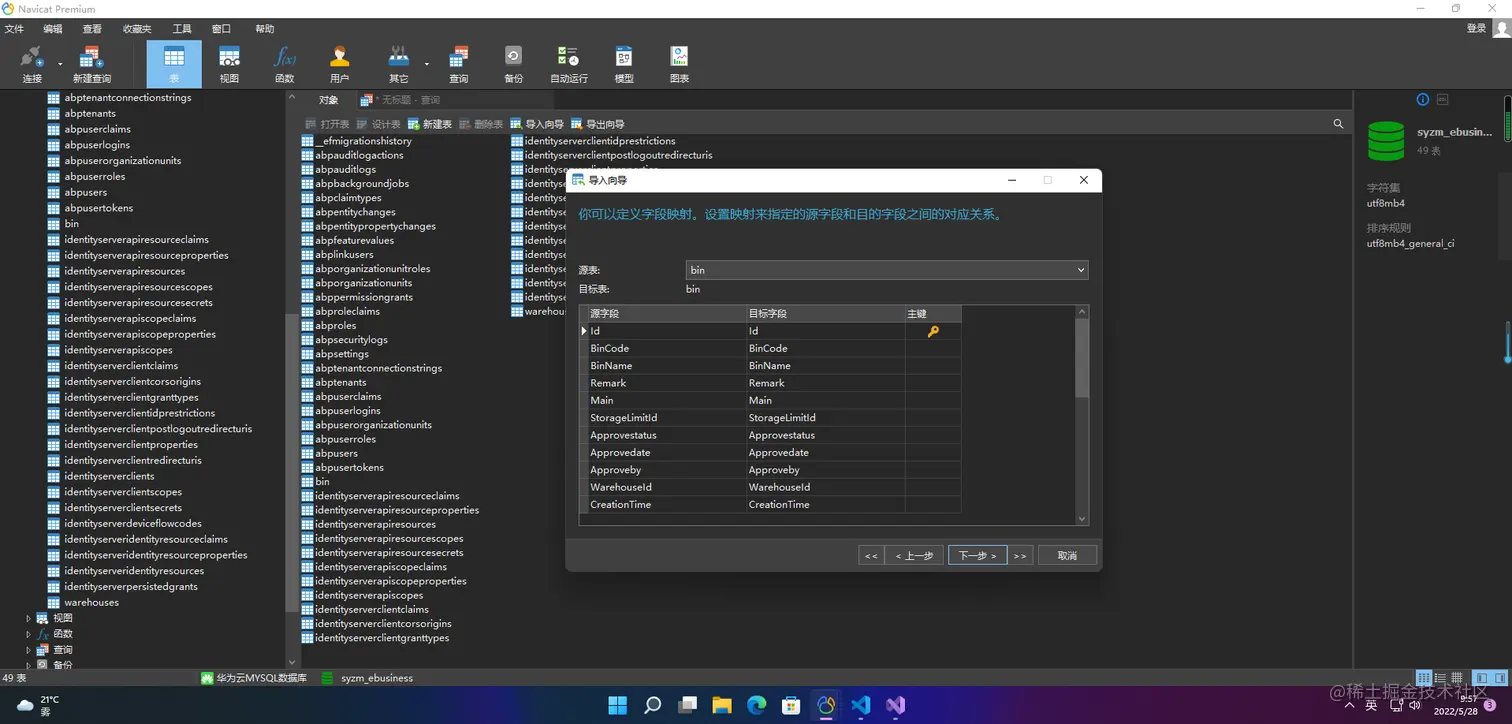Screen dimensions: 1512x724
Task: Click the primary key icon in the Id row
Action: tap(933, 331)
